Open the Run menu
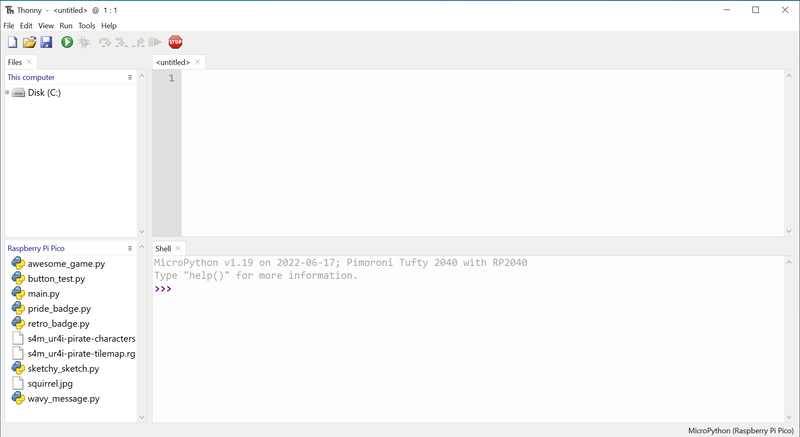This screenshot has height=437, width=800. click(x=66, y=25)
